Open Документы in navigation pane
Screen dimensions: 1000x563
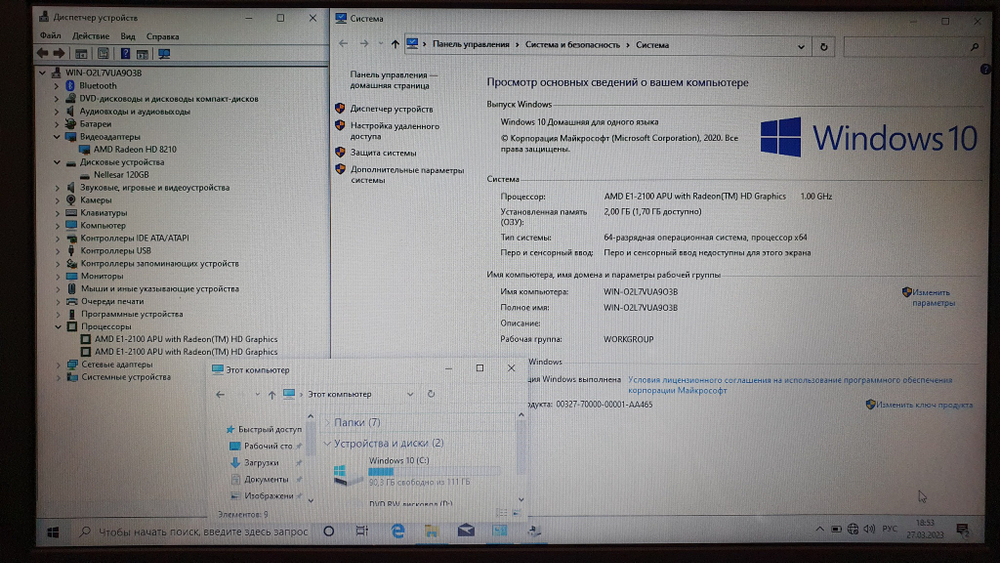point(266,479)
